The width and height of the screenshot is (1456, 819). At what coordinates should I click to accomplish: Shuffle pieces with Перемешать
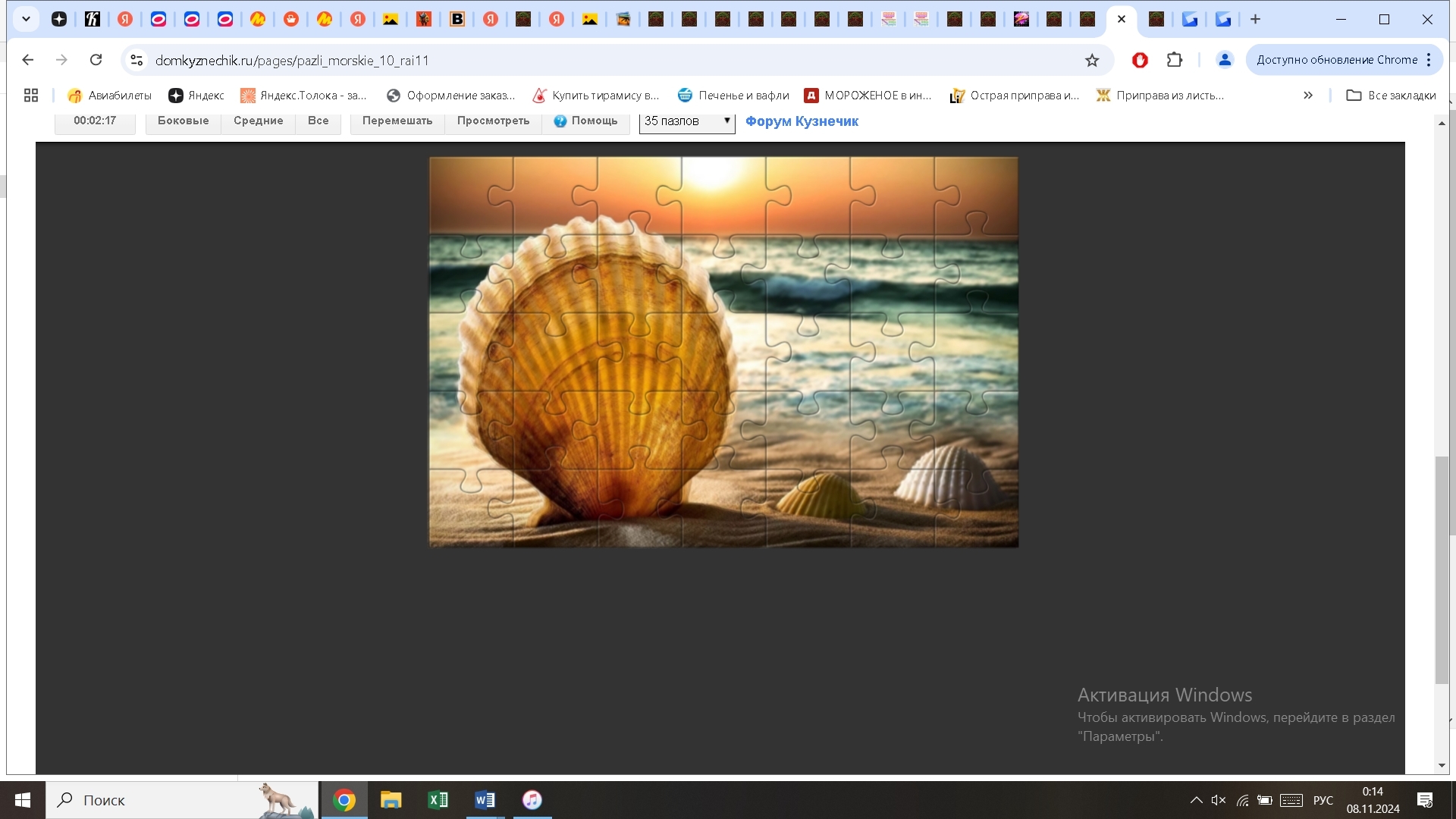pos(397,121)
